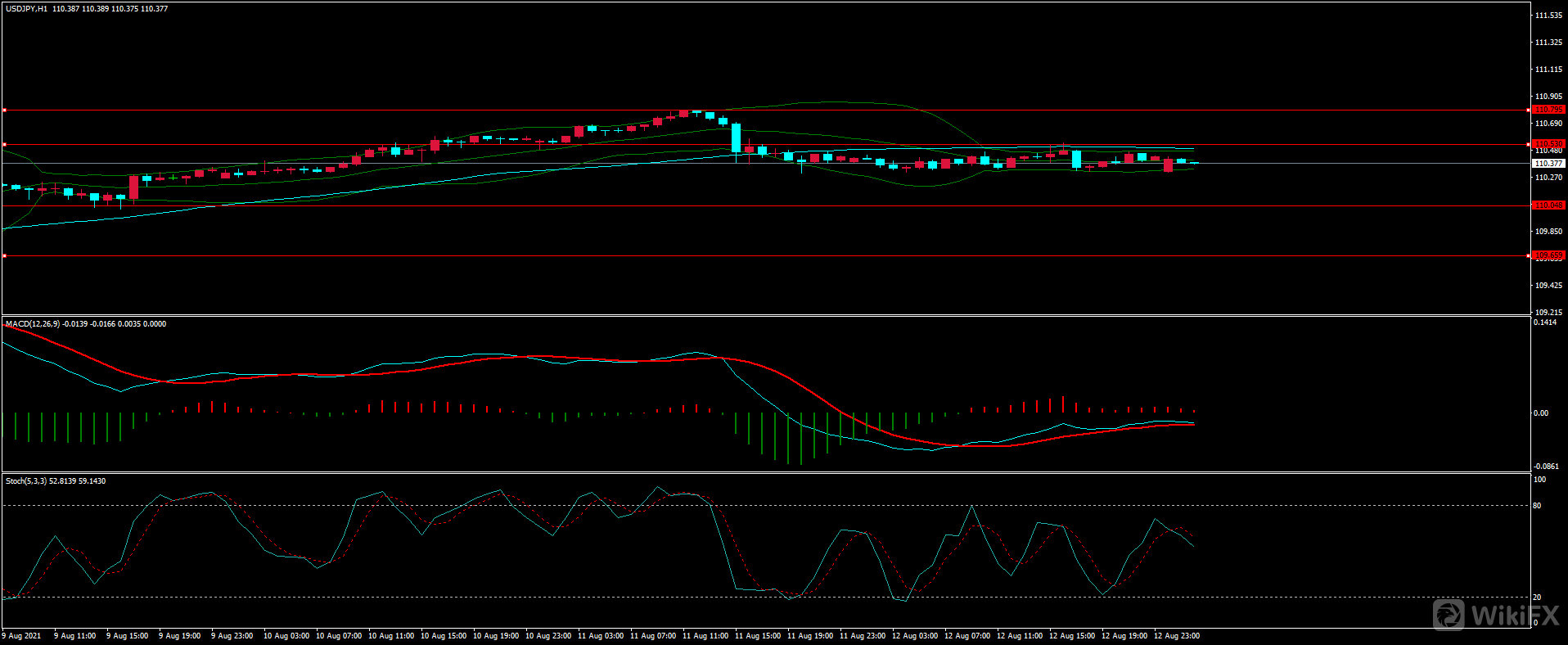
Task: Select the 110.530 red price label
Action: (1548, 144)
